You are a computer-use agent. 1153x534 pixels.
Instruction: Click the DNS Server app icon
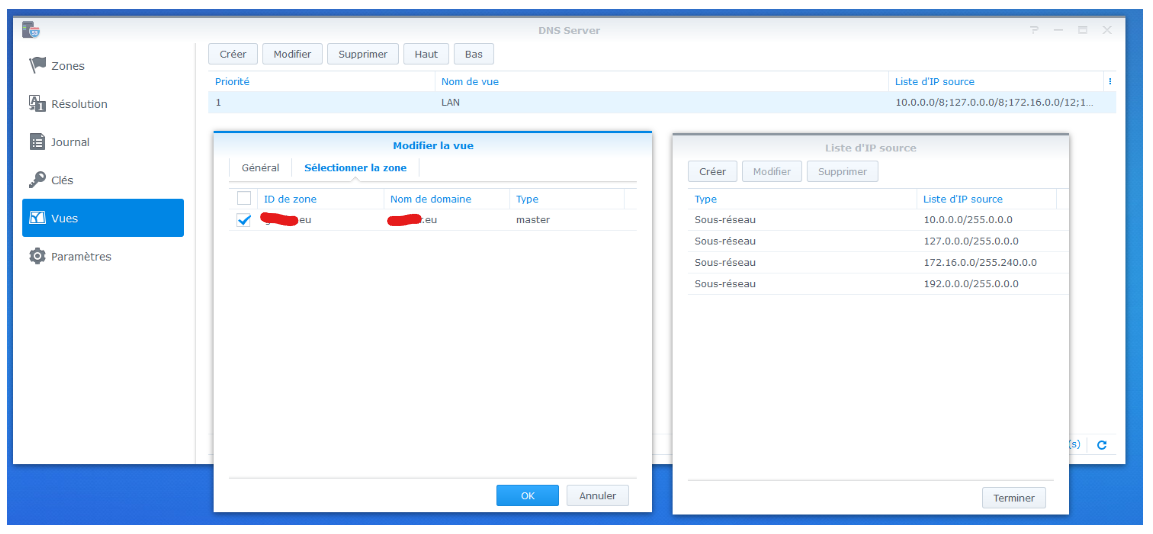[32, 30]
